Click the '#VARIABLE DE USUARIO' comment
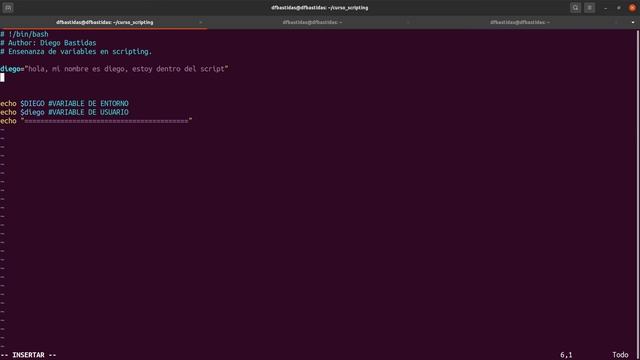This screenshot has width=640, height=360. tap(88, 112)
